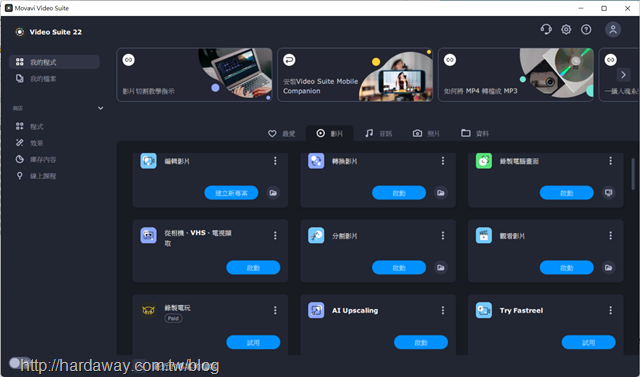Select 我的檔案 in the sidebar
The width and height of the screenshot is (640, 377).
[54, 78]
